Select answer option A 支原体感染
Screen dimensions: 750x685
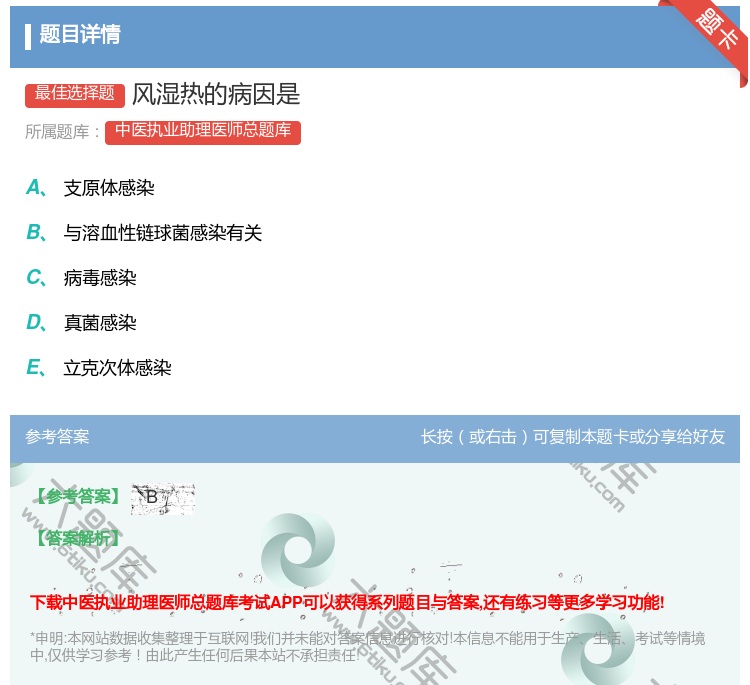(90, 188)
